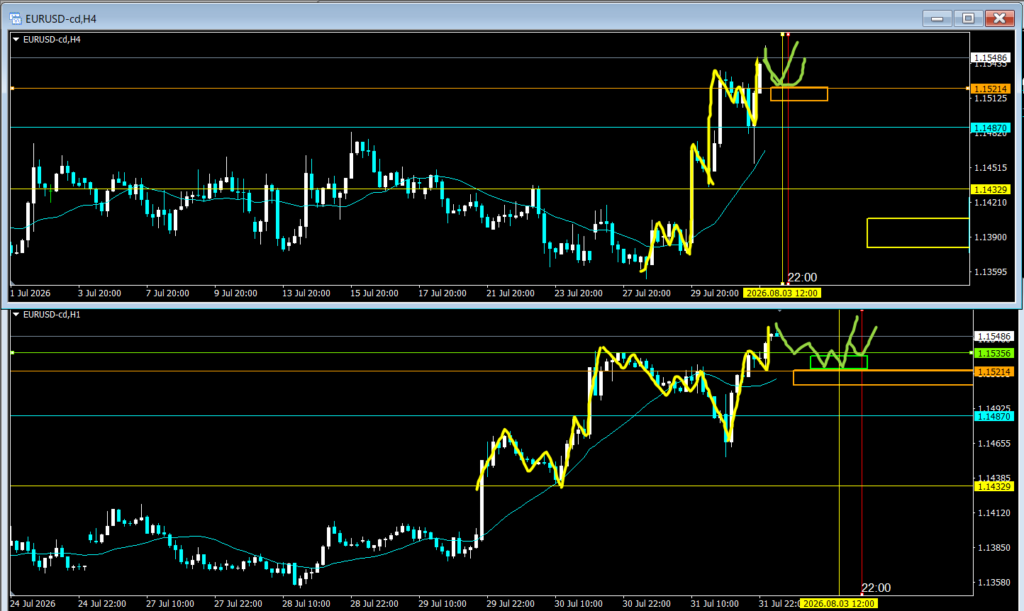The width and height of the screenshot is (1024, 611).
Task: Click yellow 2026.08.03 12:00 date tag on H4 chart
Action: (x=782, y=293)
